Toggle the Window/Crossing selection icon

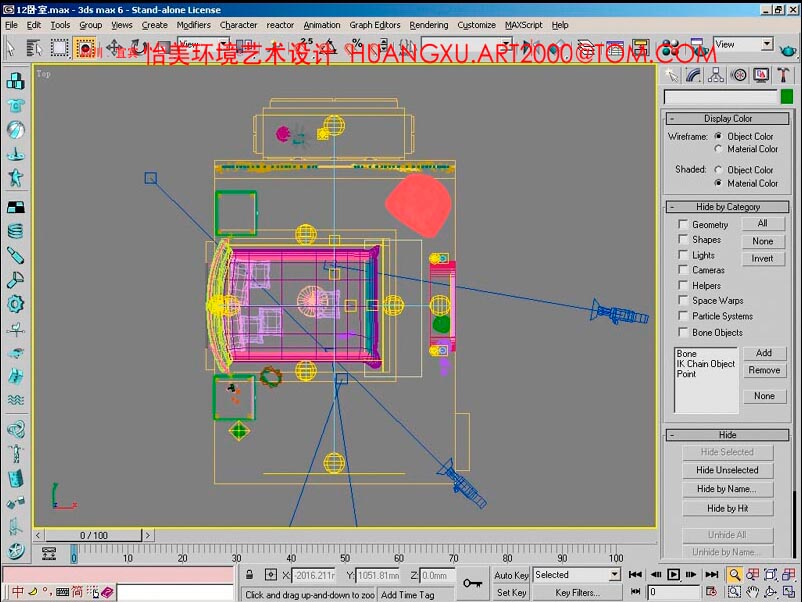(x=84, y=49)
